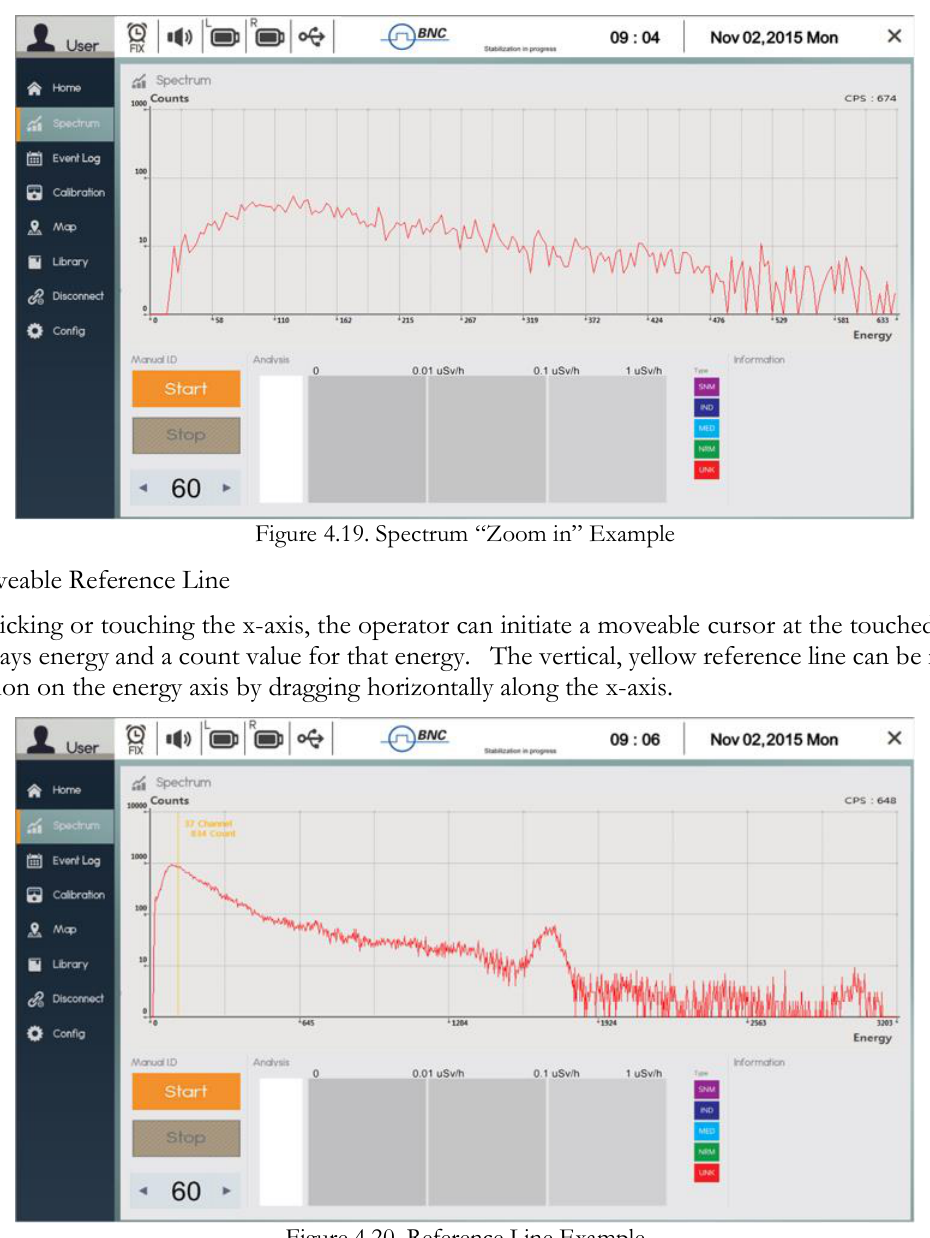
Task: Select the green NRM swatch in the 09:04 screenshot
Action: tap(707, 450)
